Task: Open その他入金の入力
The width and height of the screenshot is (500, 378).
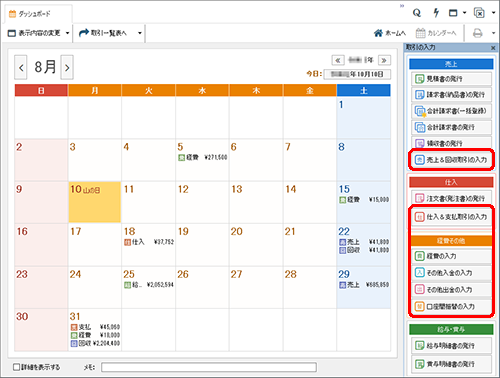Action: (451, 273)
